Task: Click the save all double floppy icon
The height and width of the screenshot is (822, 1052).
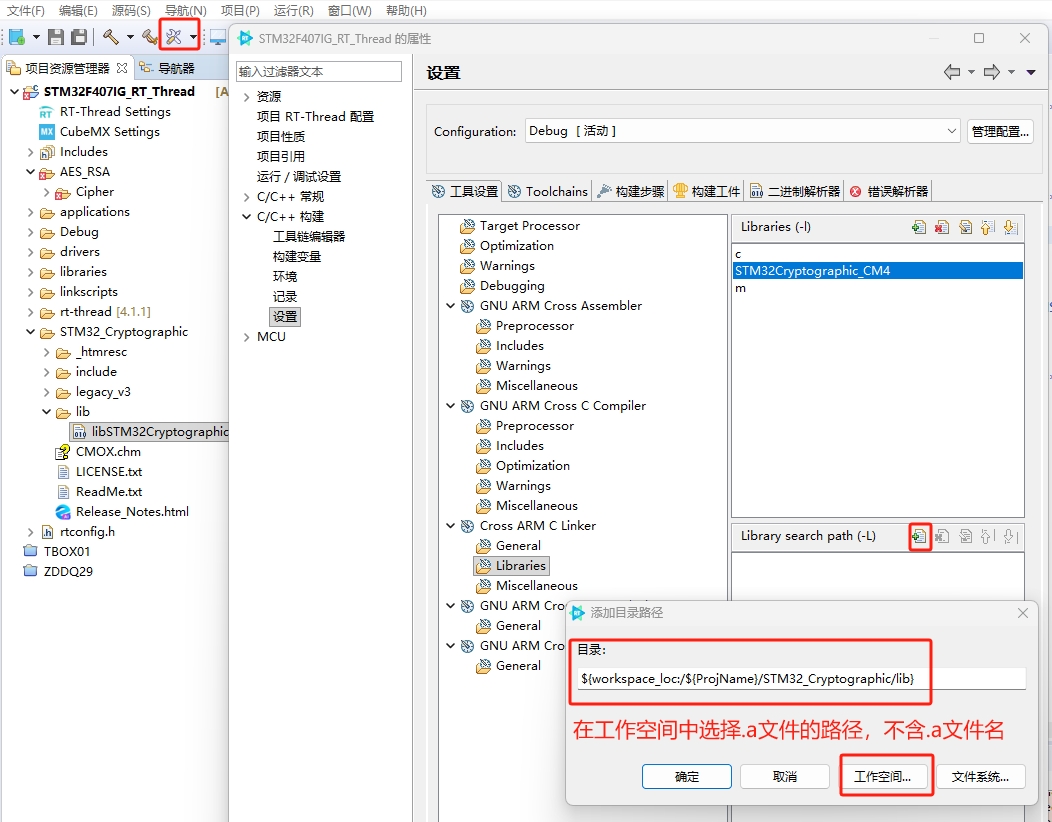Action: (79, 37)
